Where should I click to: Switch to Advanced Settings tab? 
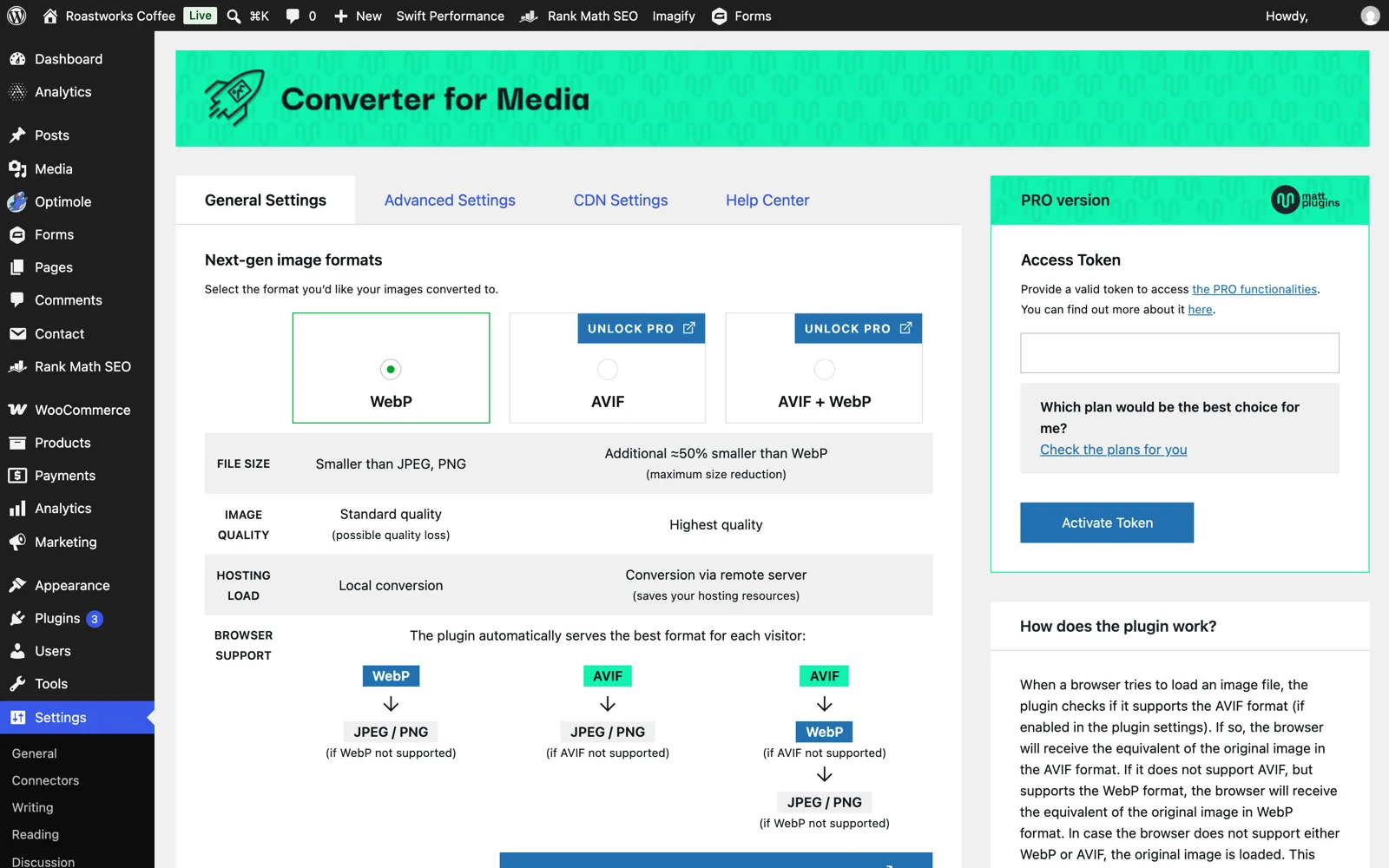[x=450, y=200]
